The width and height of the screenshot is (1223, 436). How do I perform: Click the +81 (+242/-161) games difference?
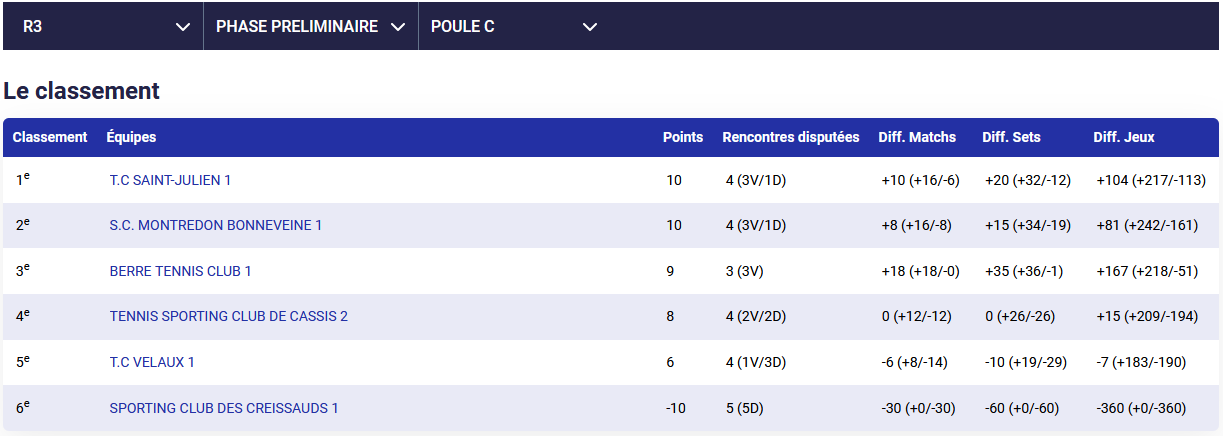(1147, 226)
